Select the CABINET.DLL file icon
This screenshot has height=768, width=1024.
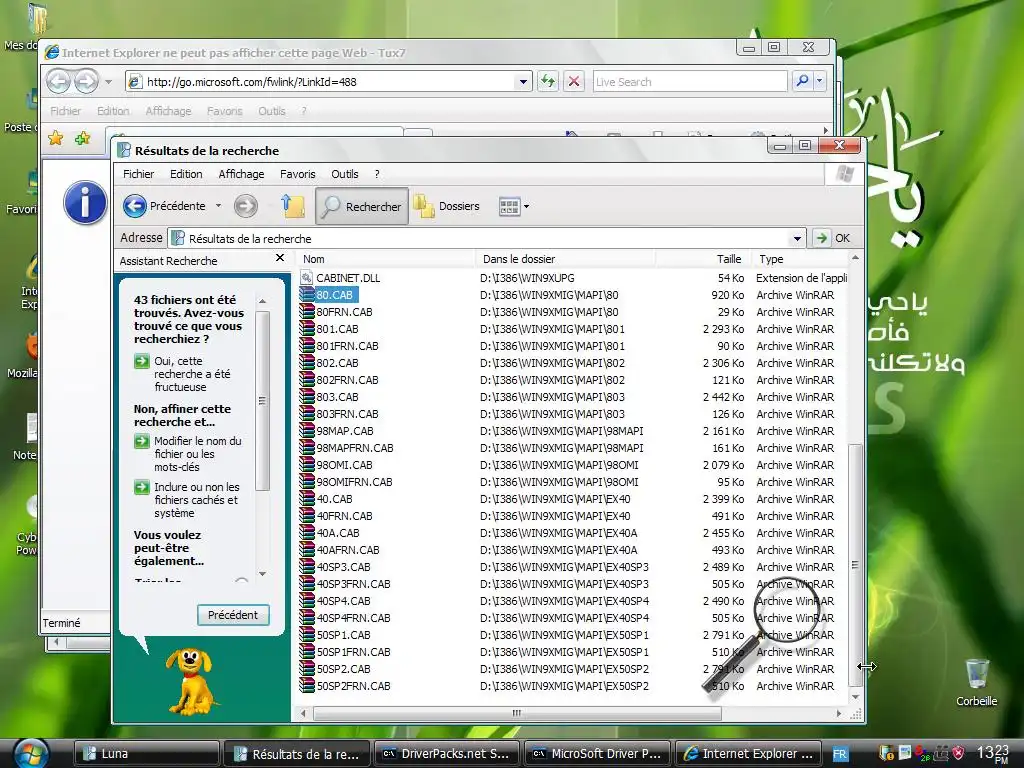307,278
